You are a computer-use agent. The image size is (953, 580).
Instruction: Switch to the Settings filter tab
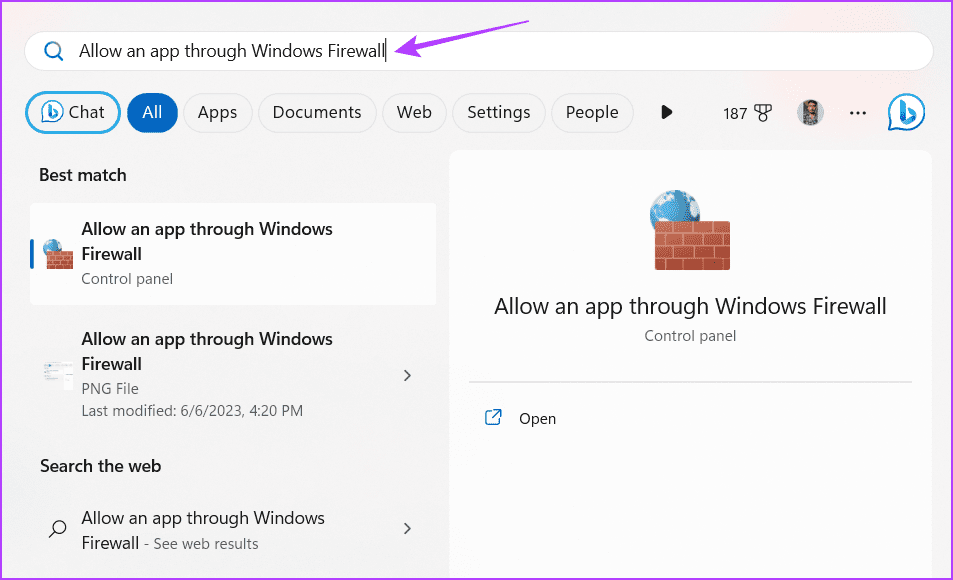pos(498,112)
